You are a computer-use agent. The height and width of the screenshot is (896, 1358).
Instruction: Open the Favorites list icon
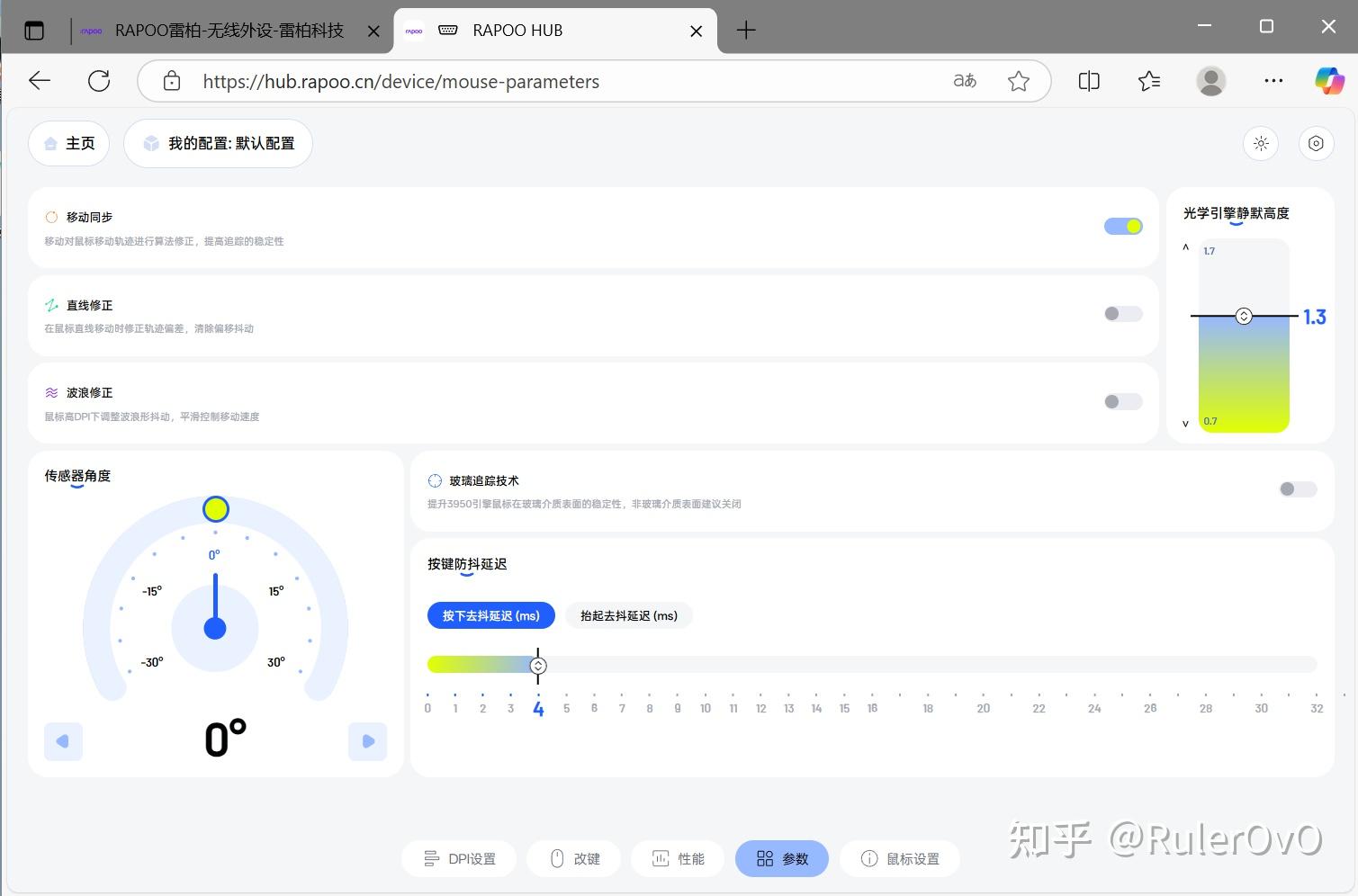pos(1149,81)
